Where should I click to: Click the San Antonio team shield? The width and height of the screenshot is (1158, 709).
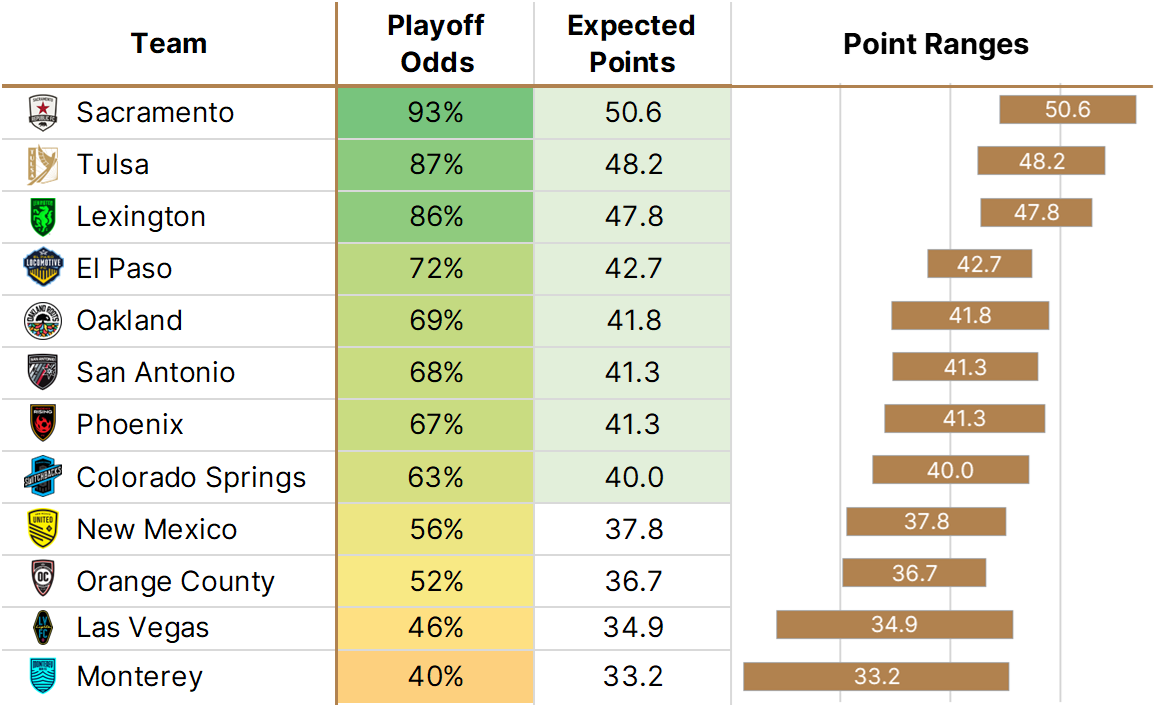43,373
